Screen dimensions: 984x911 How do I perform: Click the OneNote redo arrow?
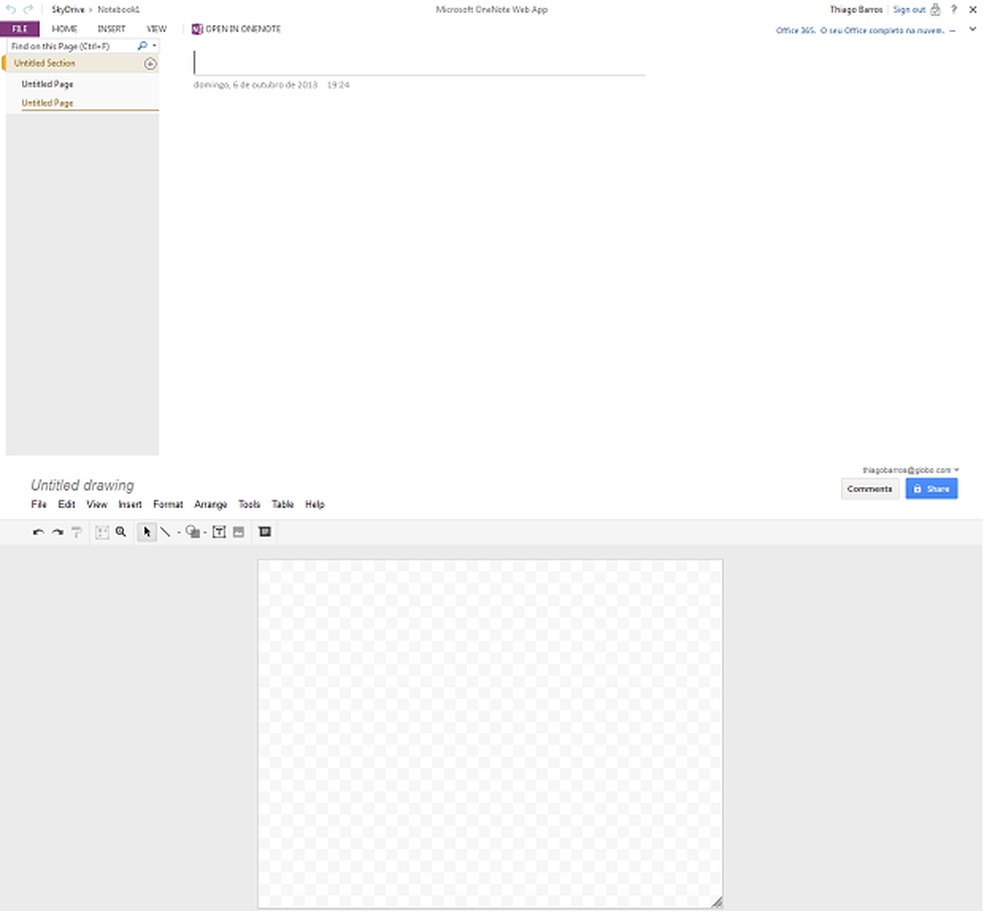pyautogui.click(x=28, y=9)
